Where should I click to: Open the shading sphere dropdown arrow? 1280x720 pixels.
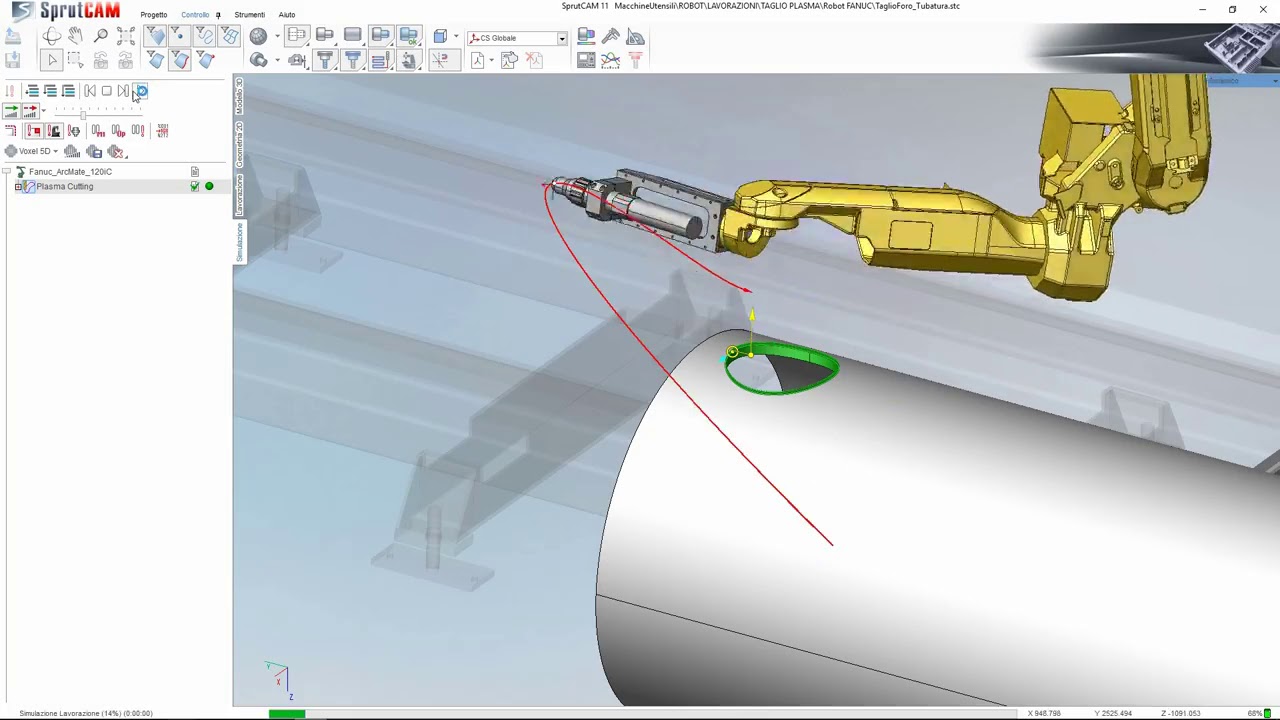(277, 36)
